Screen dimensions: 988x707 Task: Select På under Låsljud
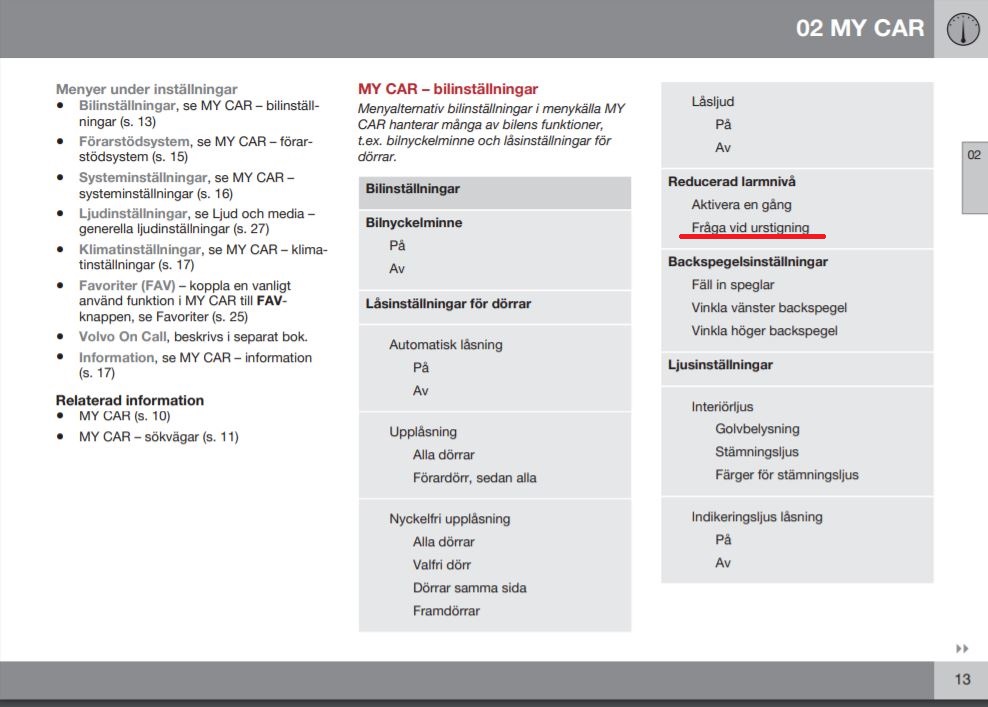tap(723, 125)
